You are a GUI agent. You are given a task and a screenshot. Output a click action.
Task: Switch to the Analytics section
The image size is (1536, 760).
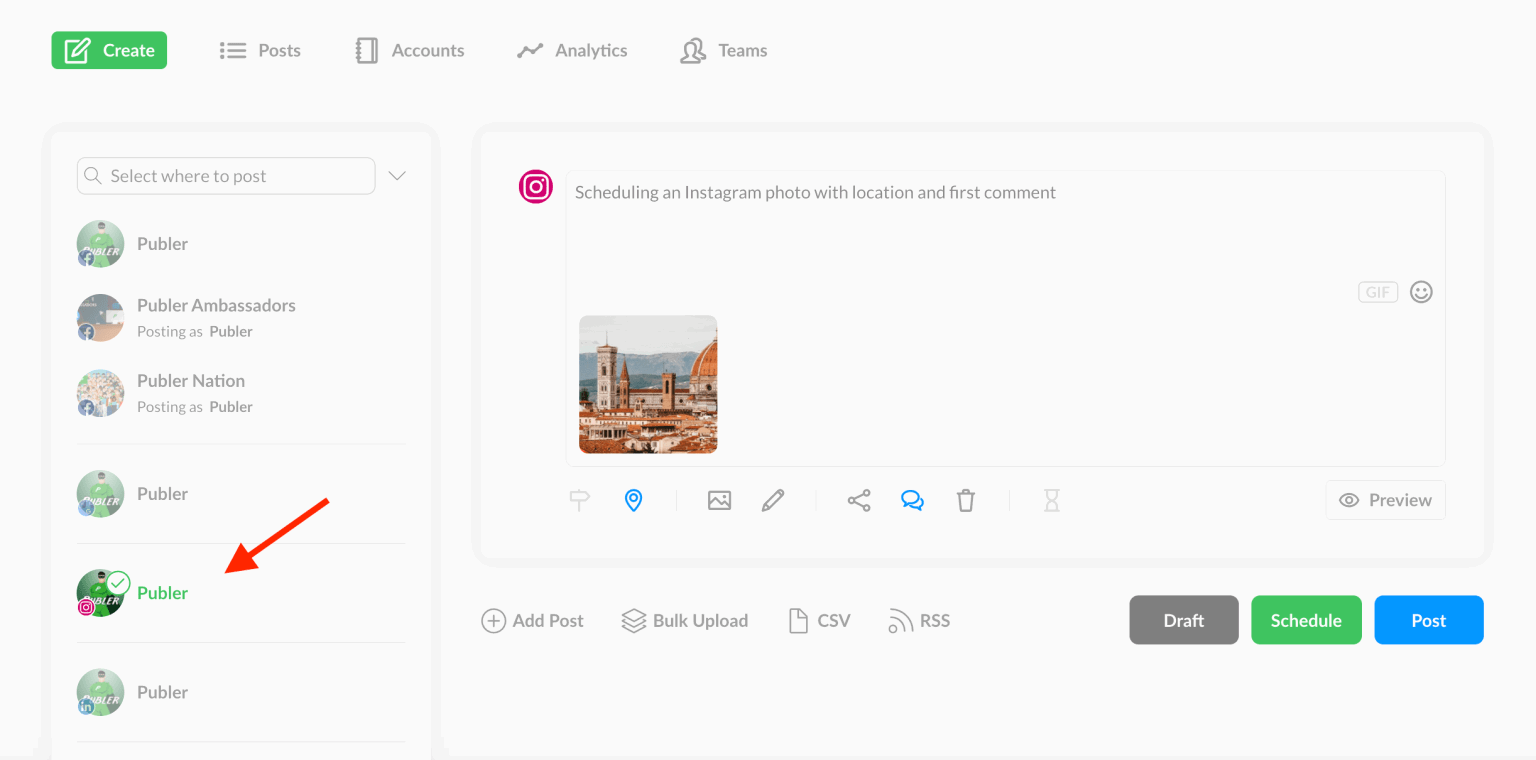[571, 50]
